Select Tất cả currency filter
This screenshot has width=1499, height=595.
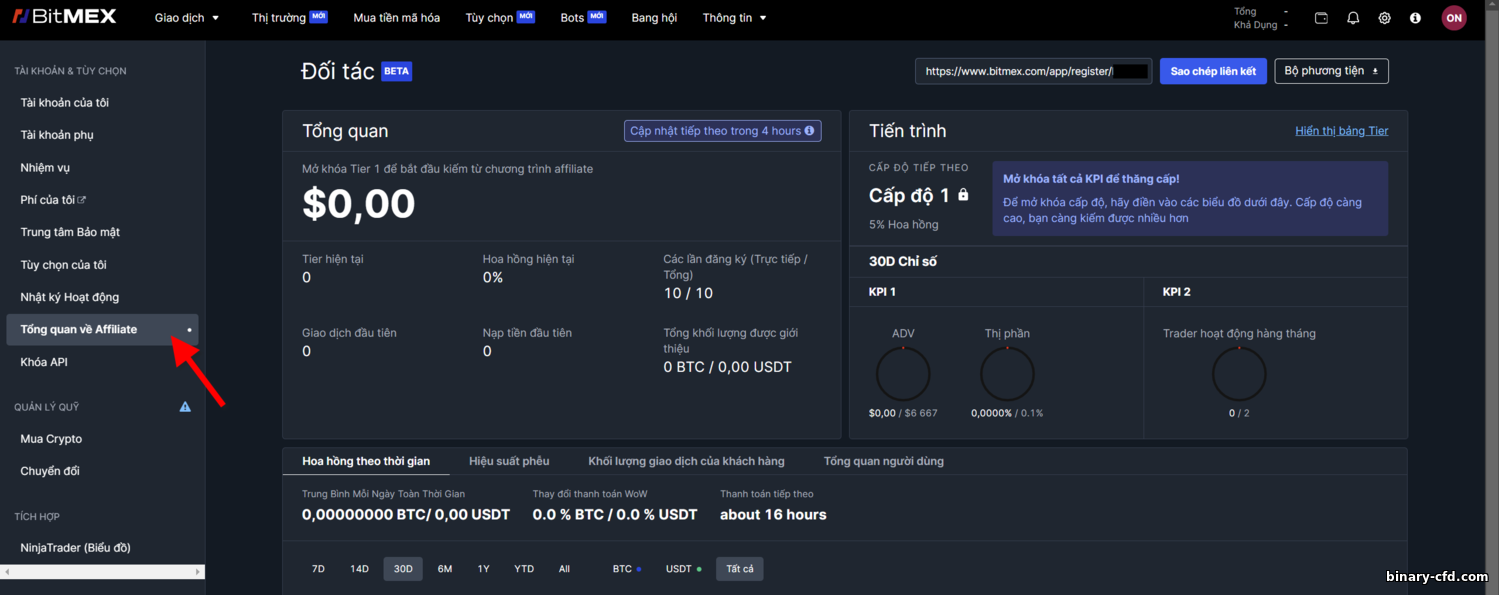coord(740,569)
